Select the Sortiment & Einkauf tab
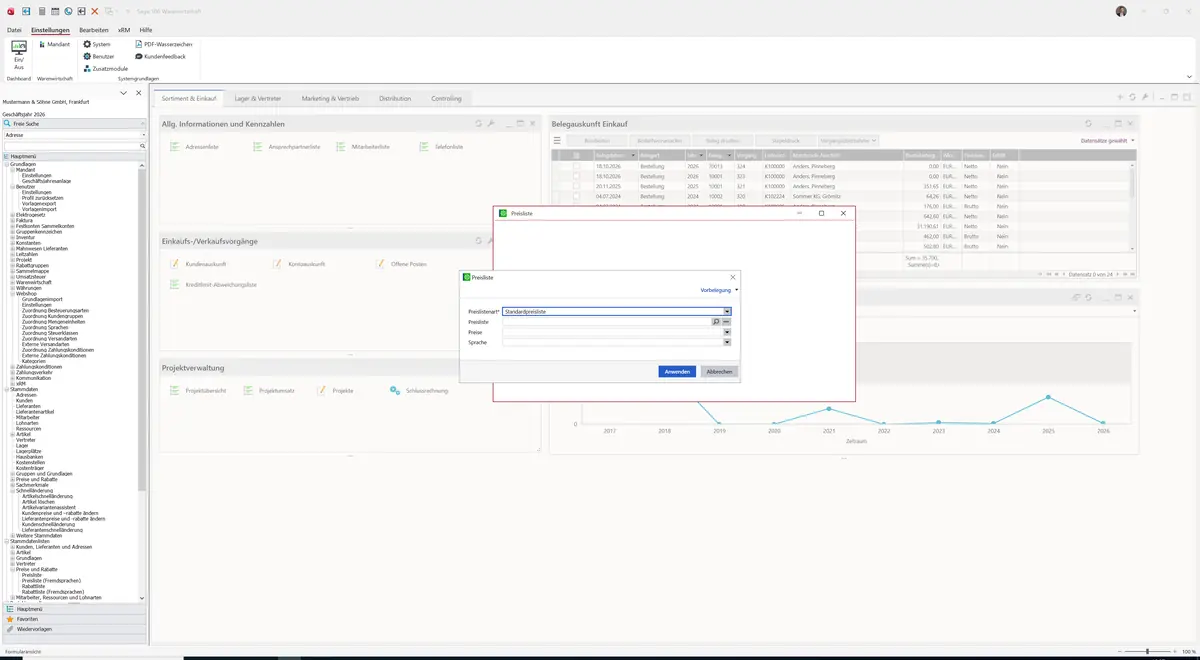 tap(189, 99)
